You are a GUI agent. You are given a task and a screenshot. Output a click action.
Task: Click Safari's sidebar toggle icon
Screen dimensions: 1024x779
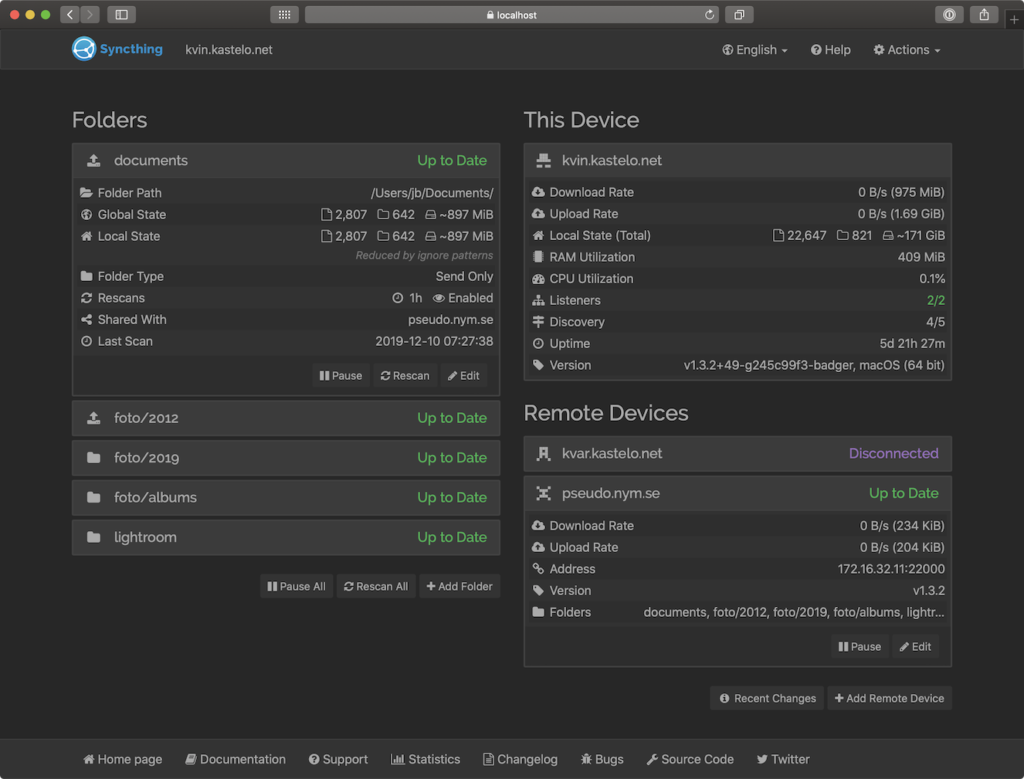tap(121, 15)
